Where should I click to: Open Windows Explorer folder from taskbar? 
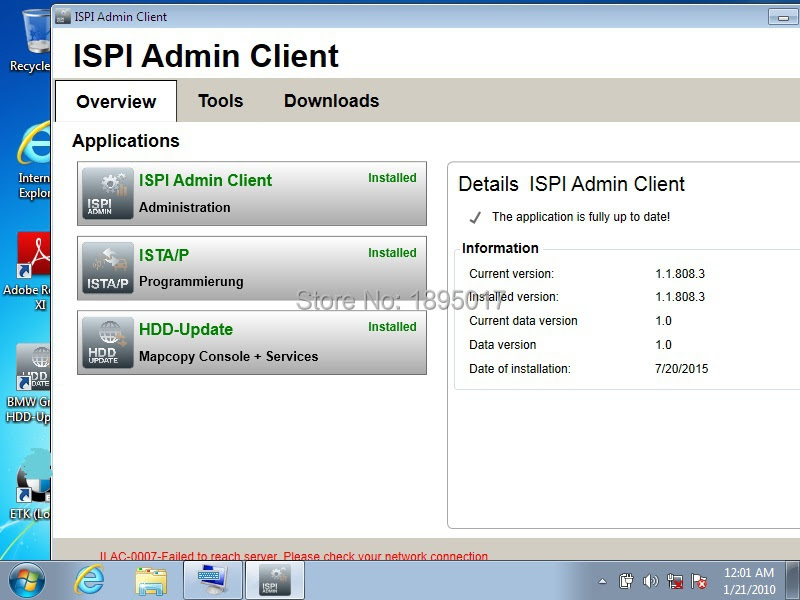click(x=151, y=581)
